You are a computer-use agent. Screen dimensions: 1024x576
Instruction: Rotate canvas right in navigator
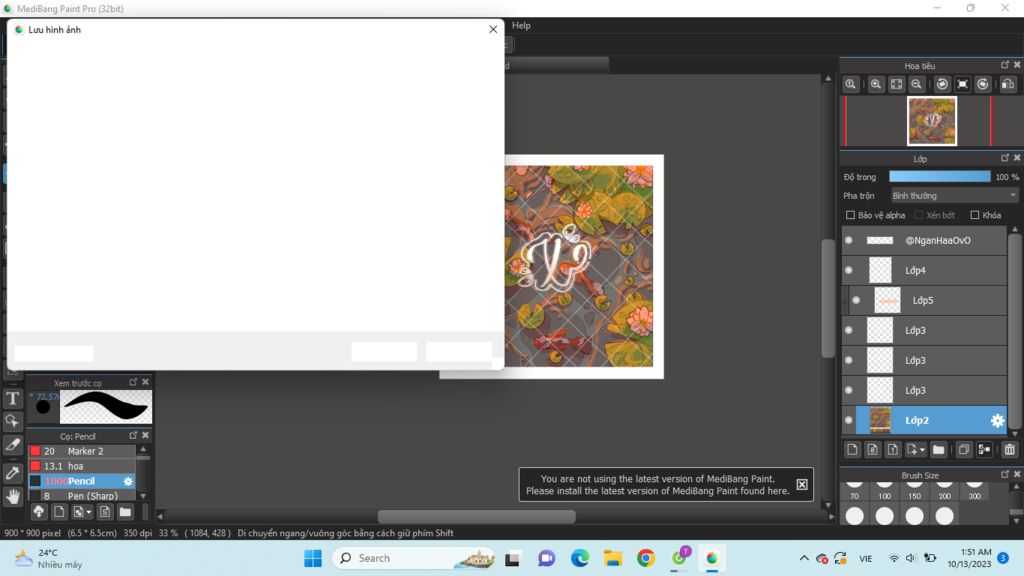coord(983,84)
